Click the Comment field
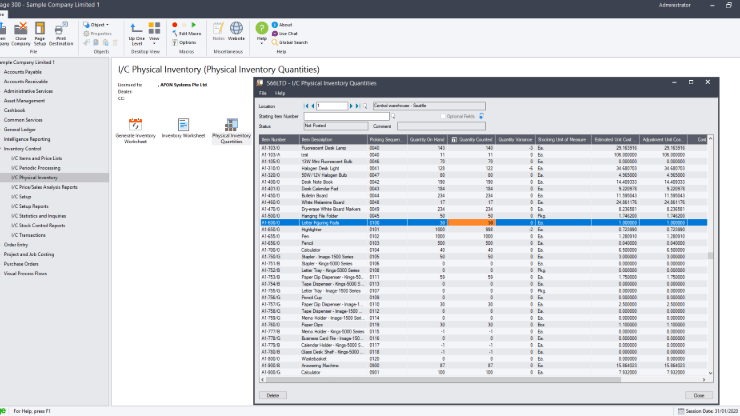 click(x=441, y=126)
